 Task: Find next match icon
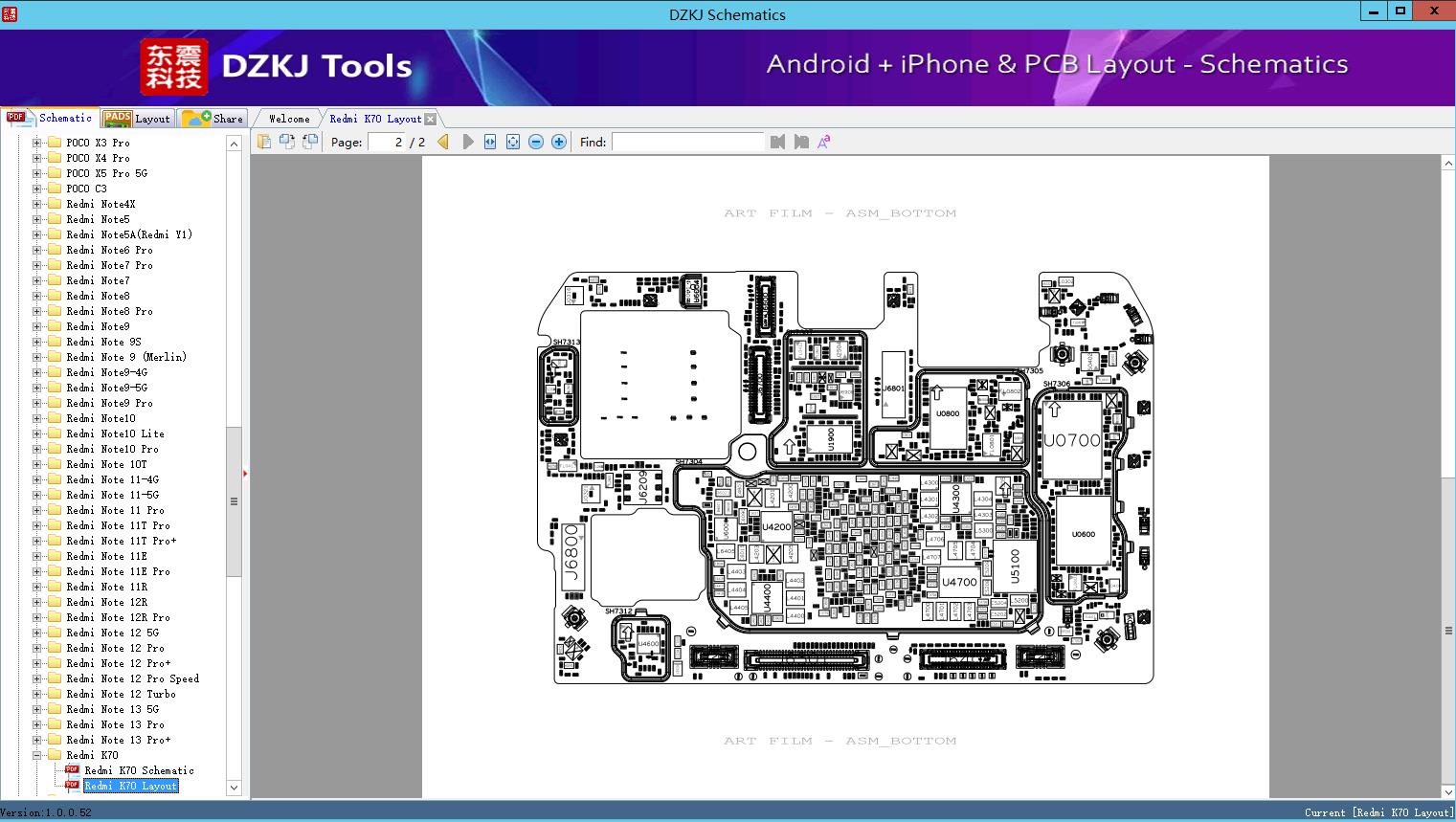click(x=800, y=142)
